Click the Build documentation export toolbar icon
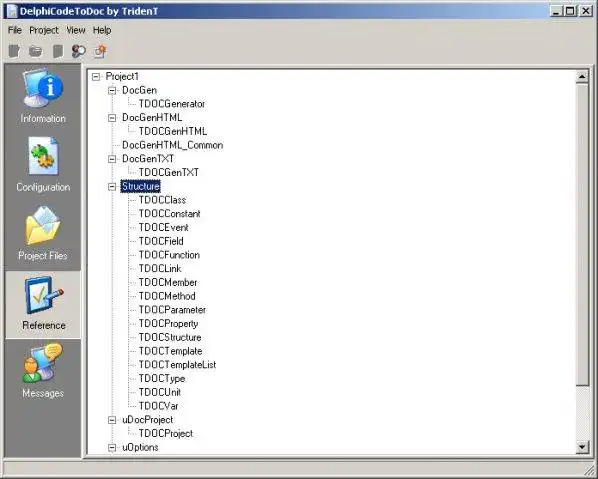 tap(100, 51)
